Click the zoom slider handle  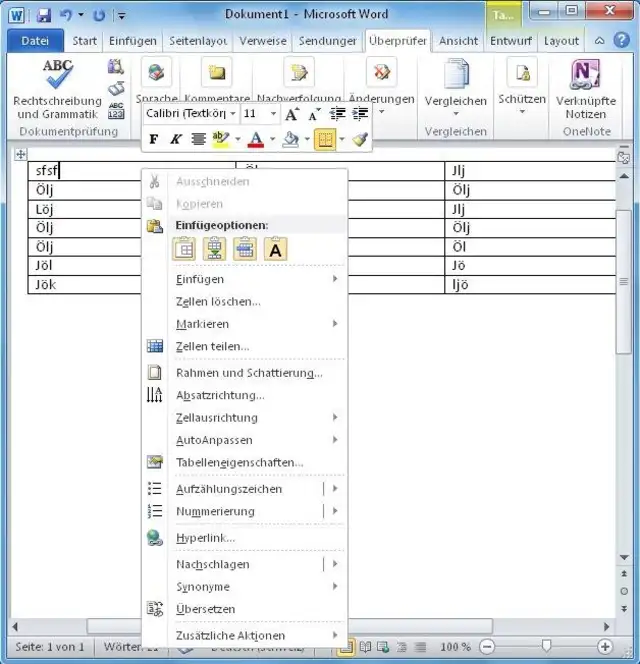(546, 646)
